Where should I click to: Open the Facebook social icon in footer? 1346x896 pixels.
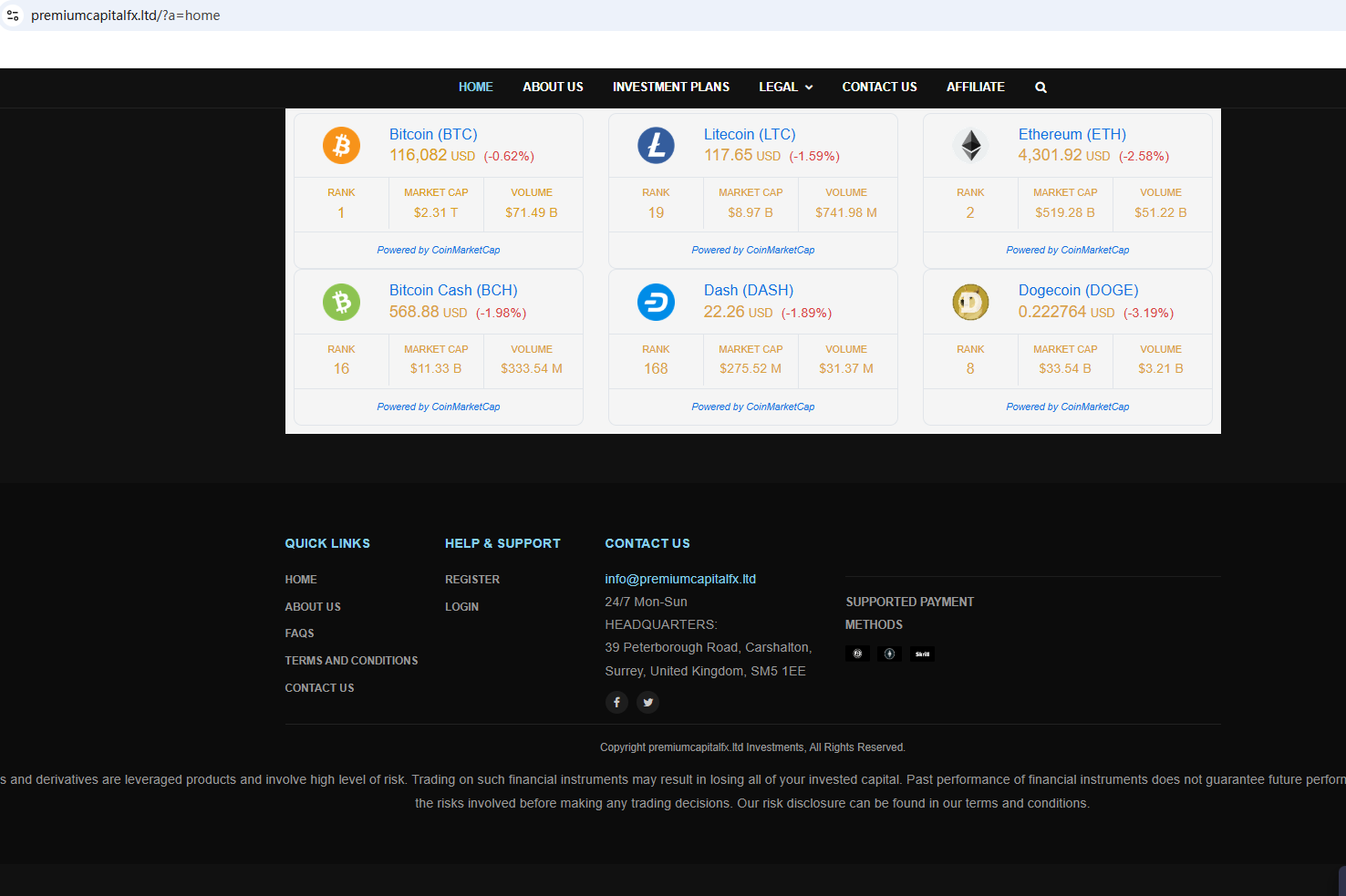[617, 702]
